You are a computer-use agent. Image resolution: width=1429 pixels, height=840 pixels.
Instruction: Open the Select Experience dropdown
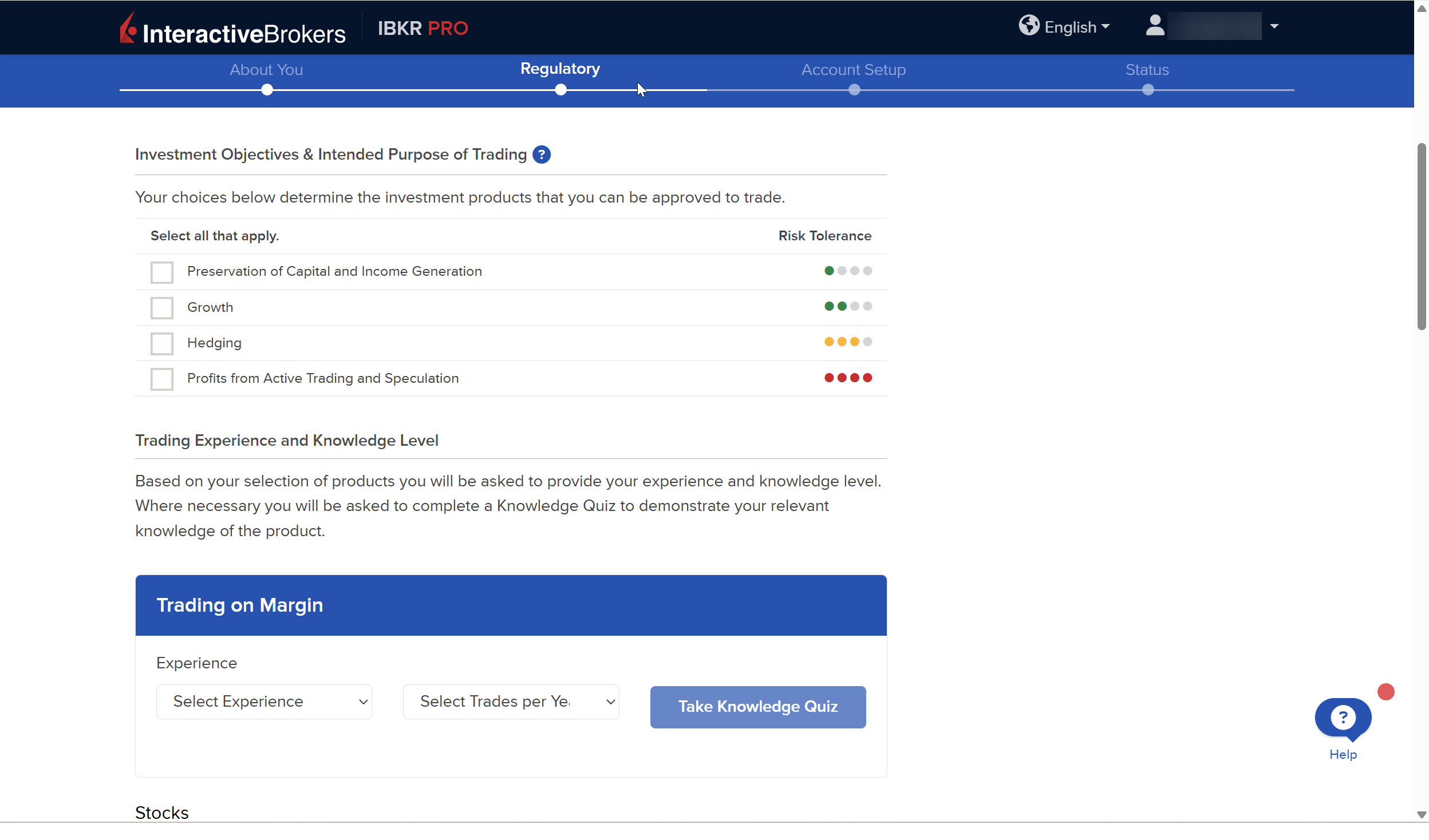[264, 702]
